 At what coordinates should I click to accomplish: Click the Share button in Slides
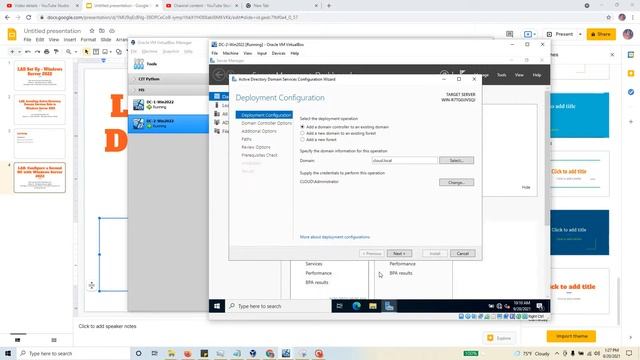point(601,34)
